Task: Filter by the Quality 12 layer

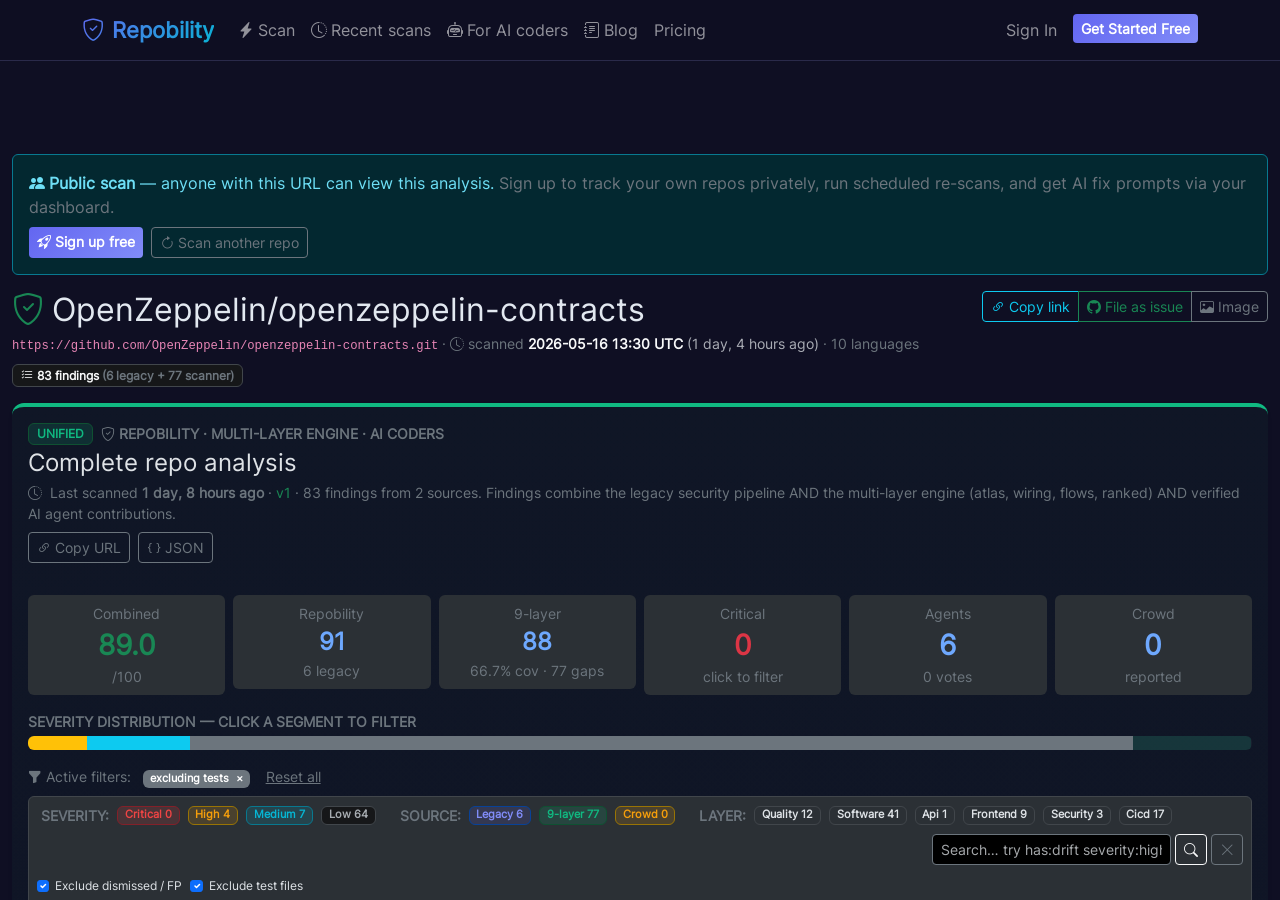Action: point(787,815)
